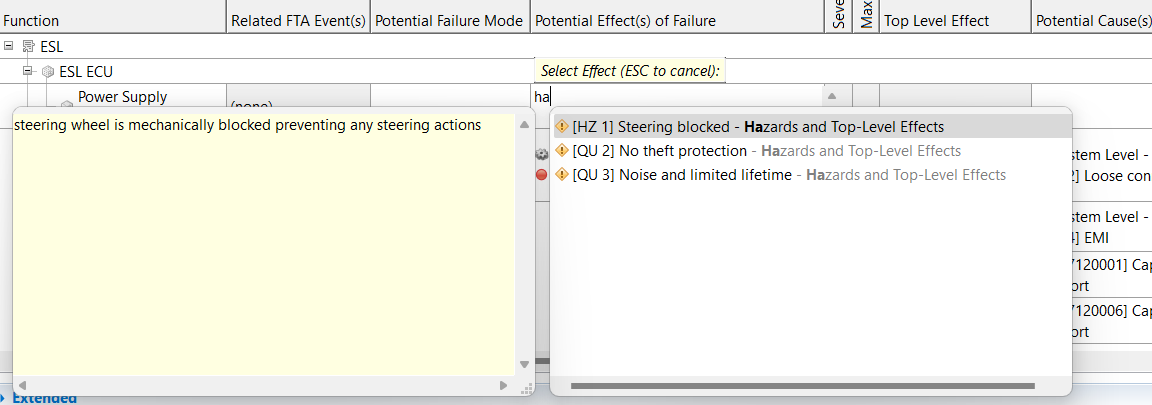The width and height of the screenshot is (1152, 405).
Task: Collapse the ESL tree node
Action: coord(9,46)
